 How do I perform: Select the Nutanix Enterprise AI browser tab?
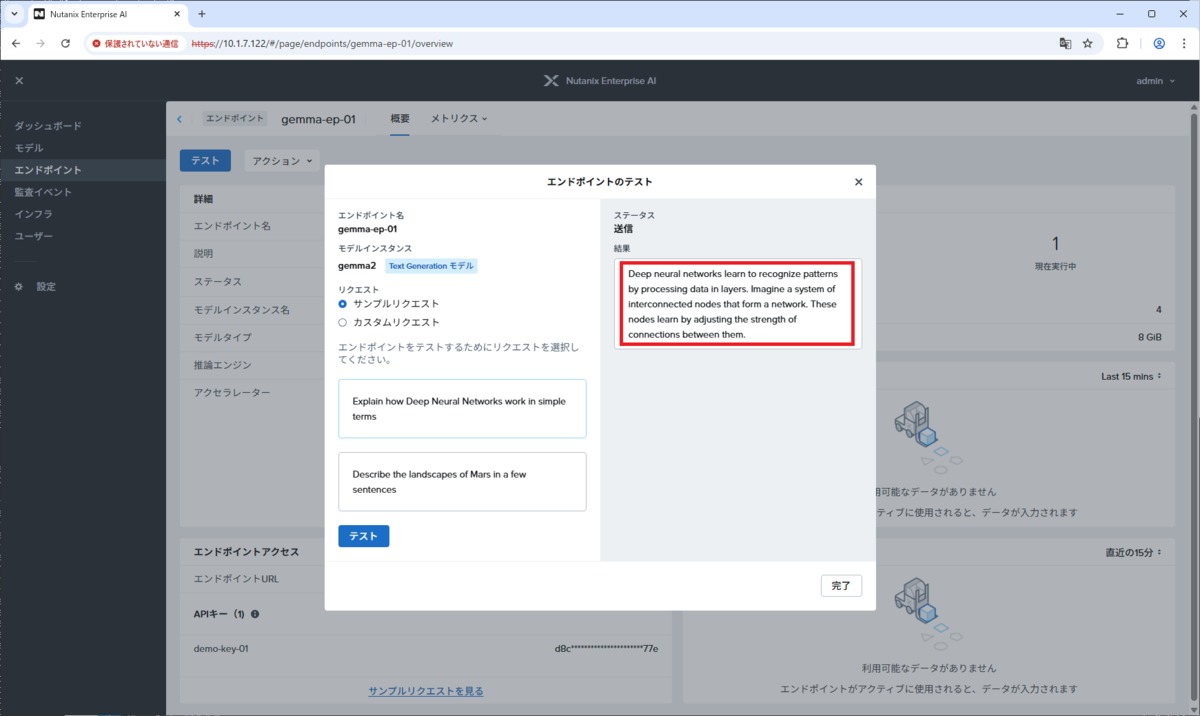(x=108, y=14)
